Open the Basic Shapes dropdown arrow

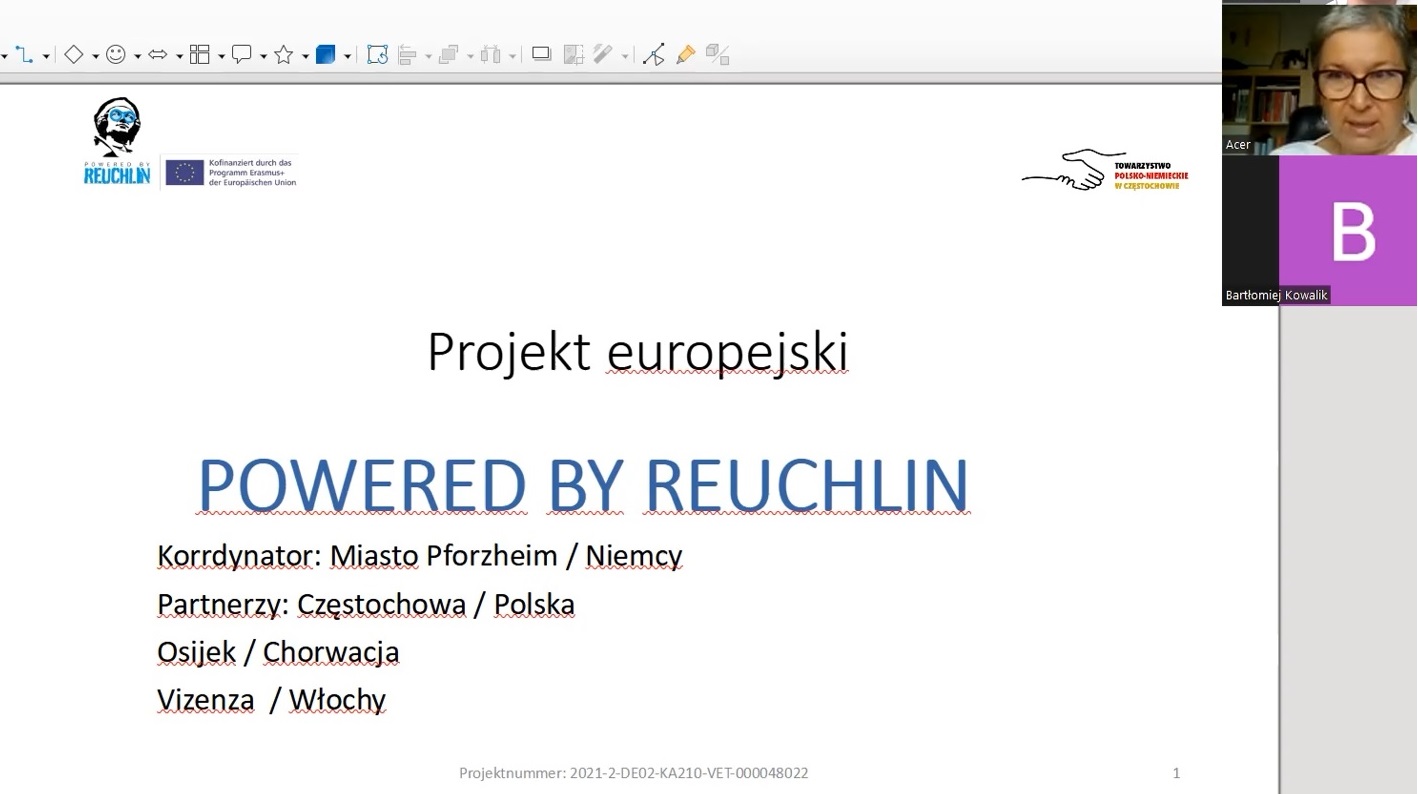point(95,57)
